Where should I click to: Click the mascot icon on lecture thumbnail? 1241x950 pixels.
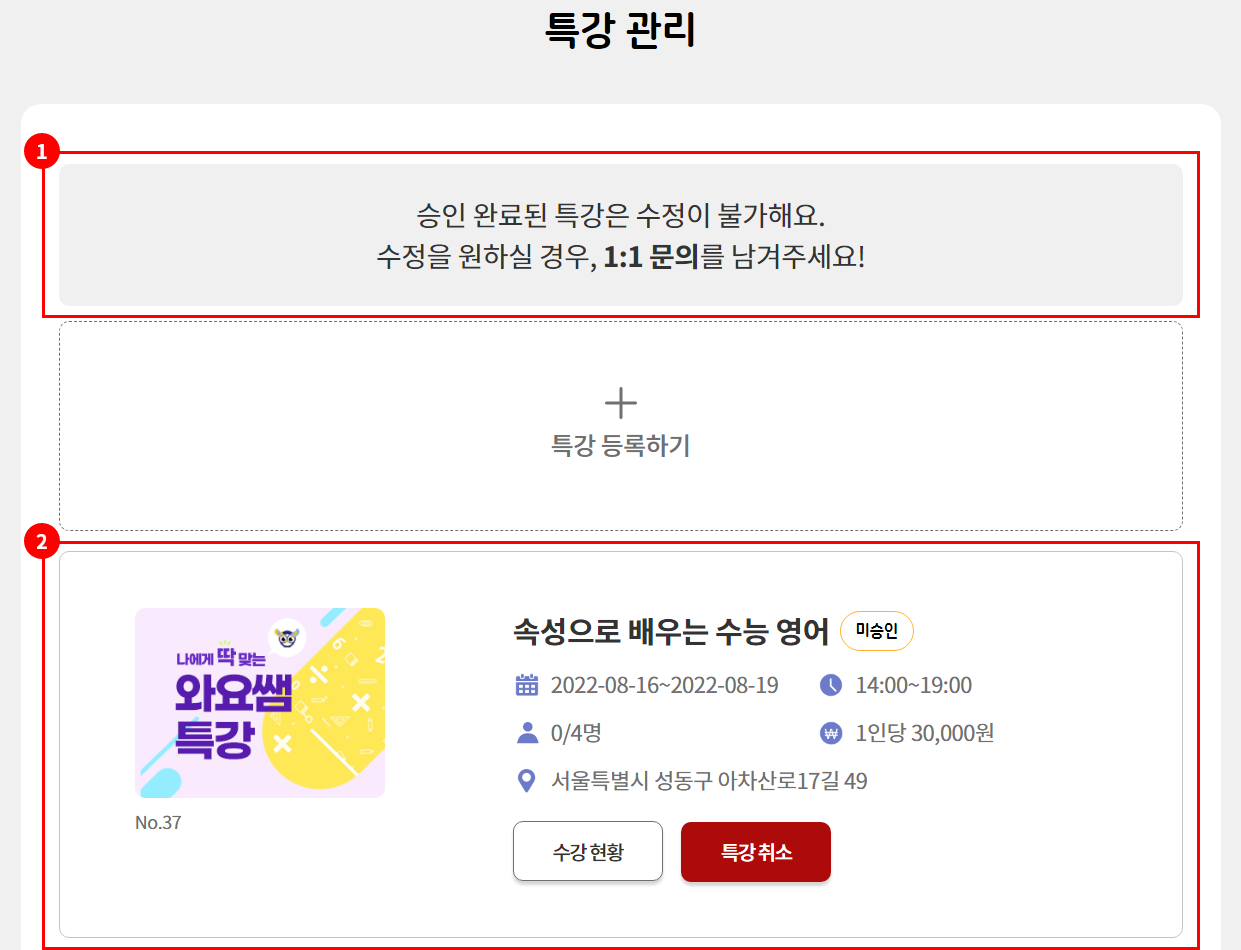[288, 636]
